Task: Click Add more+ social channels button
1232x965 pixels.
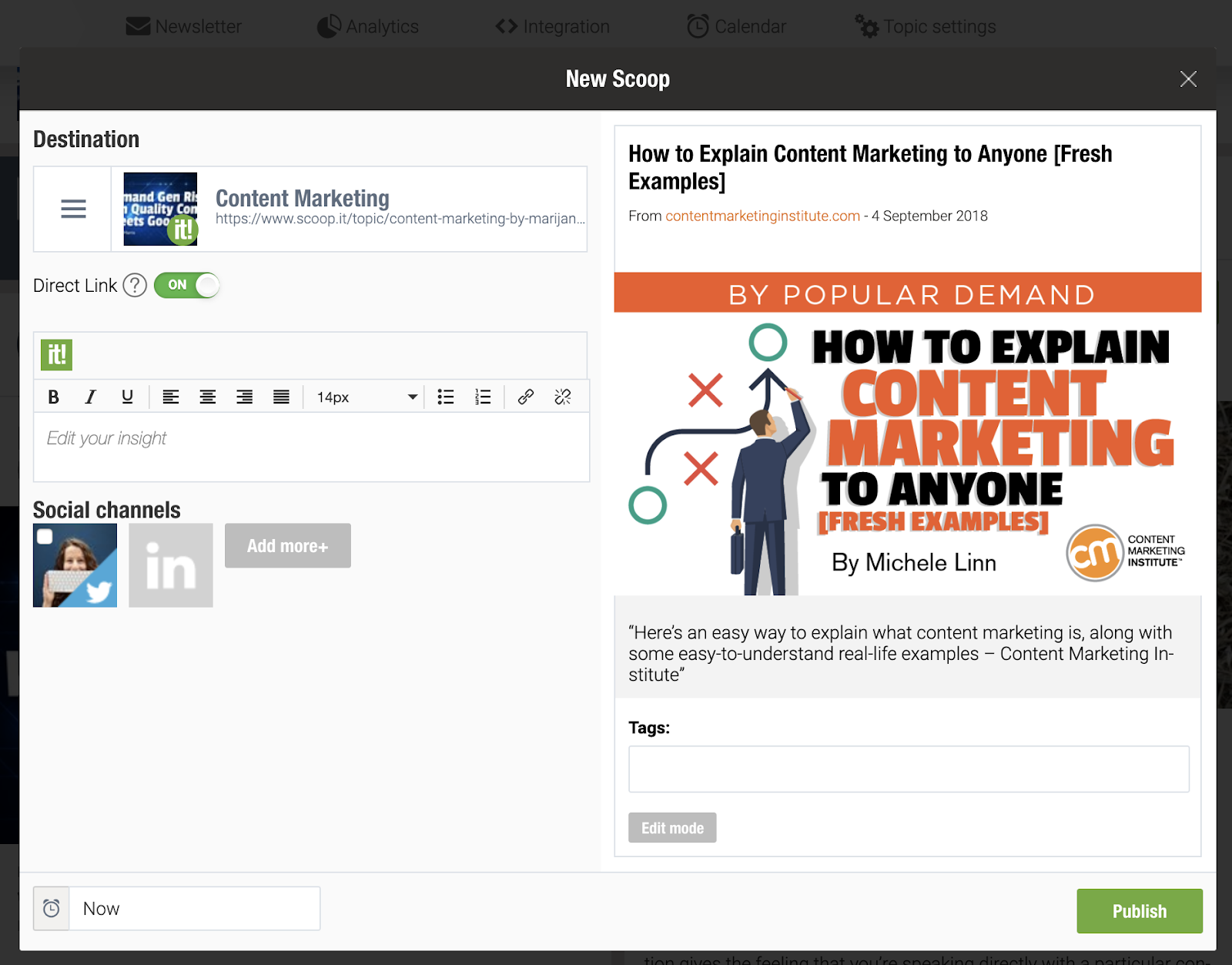Action: click(288, 546)
